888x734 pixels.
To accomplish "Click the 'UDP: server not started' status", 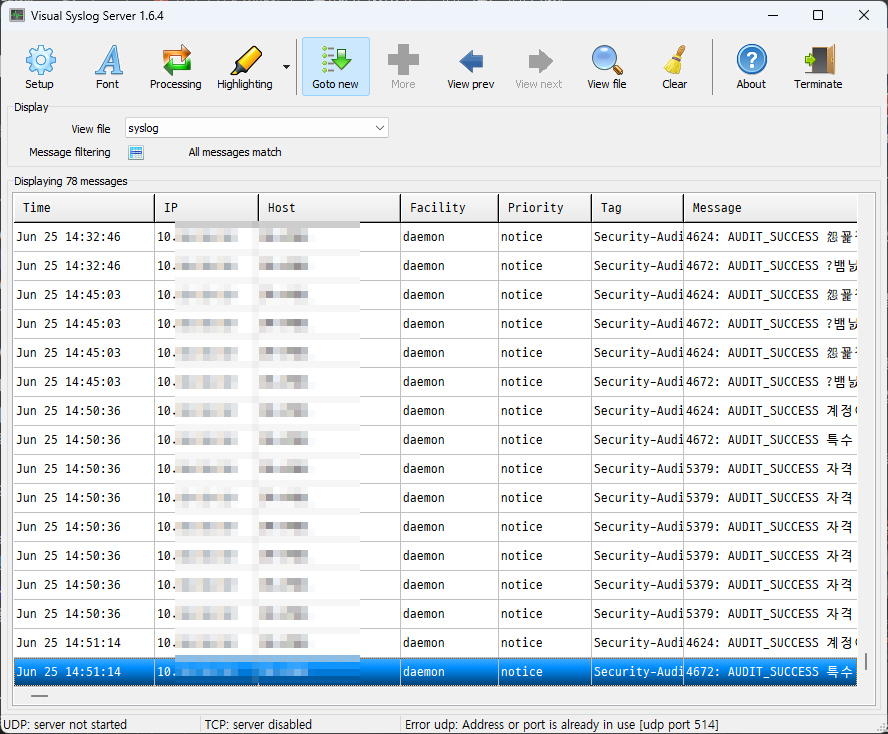I will (65, 724).
